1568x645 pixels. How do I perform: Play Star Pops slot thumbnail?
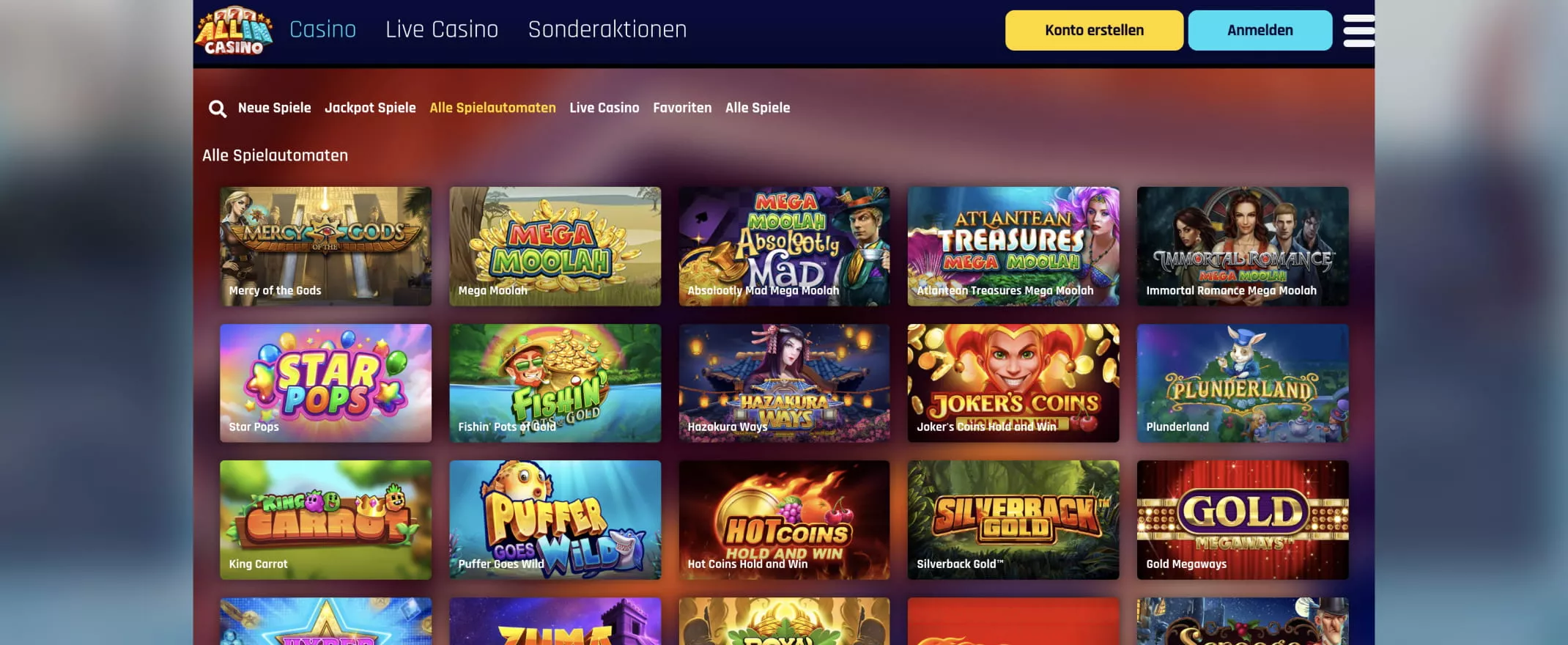pos(325,383)
